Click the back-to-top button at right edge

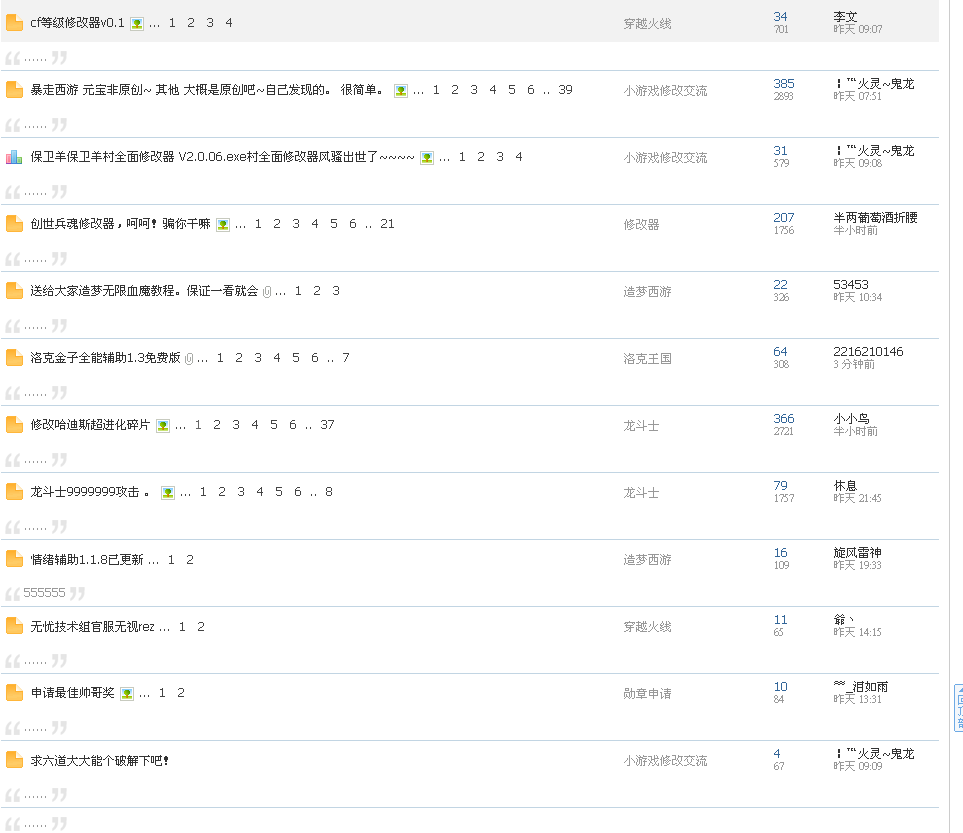click(x=959, y=708)
